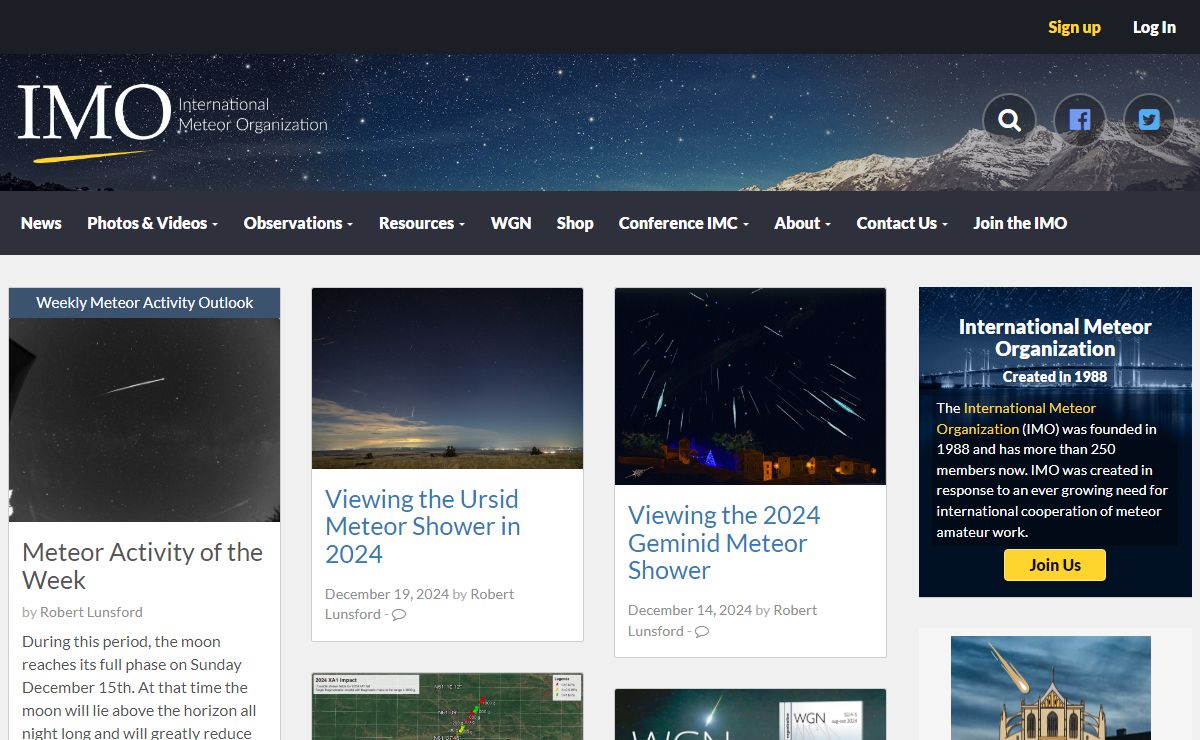Open the Meteor Activity of the Week title
Image resolution: width=1200 pixels, height=740 pixels.
(x=142, y=566)
